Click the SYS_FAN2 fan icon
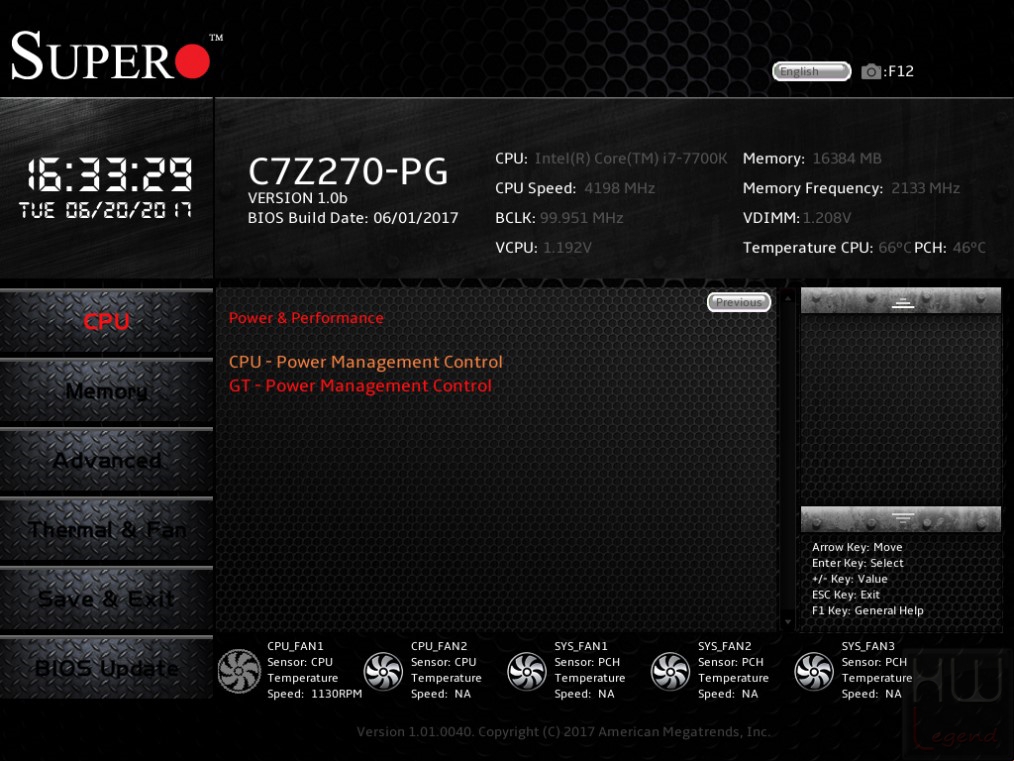 [670, 670]
